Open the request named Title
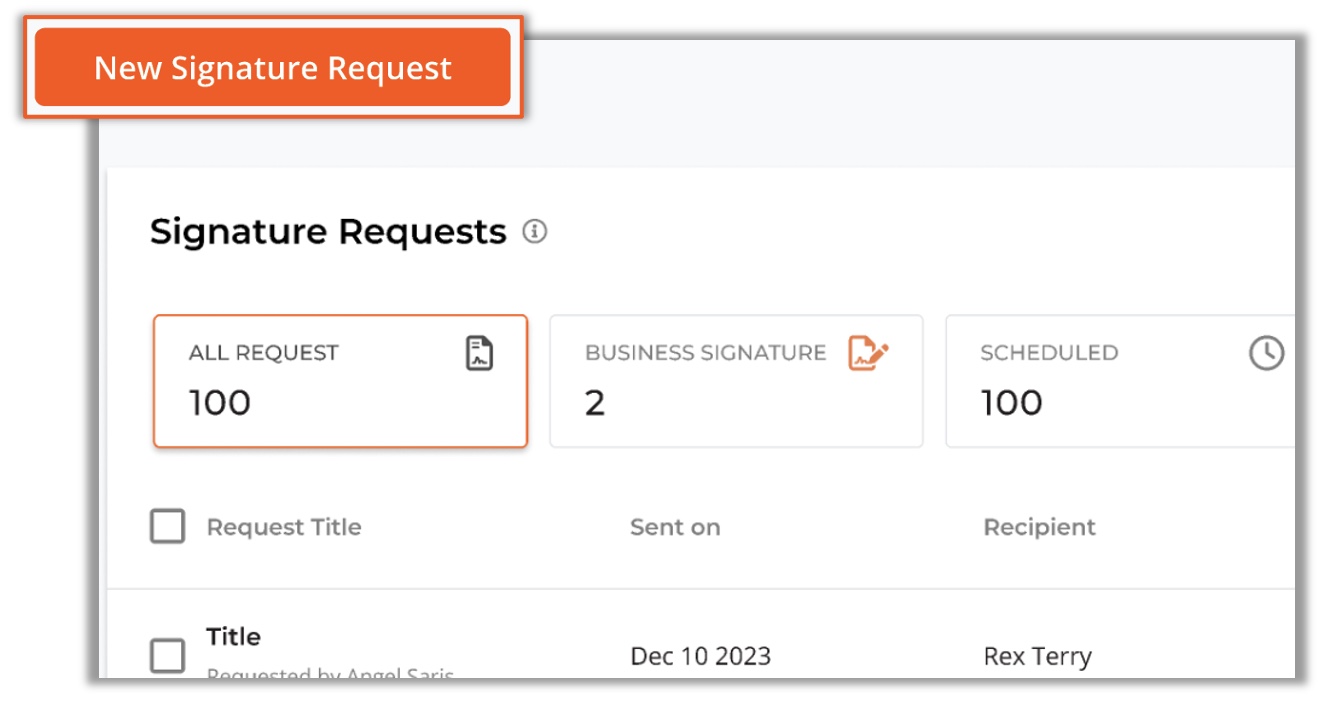Viewport: 1334px width, 718px height. click(233, 637)
